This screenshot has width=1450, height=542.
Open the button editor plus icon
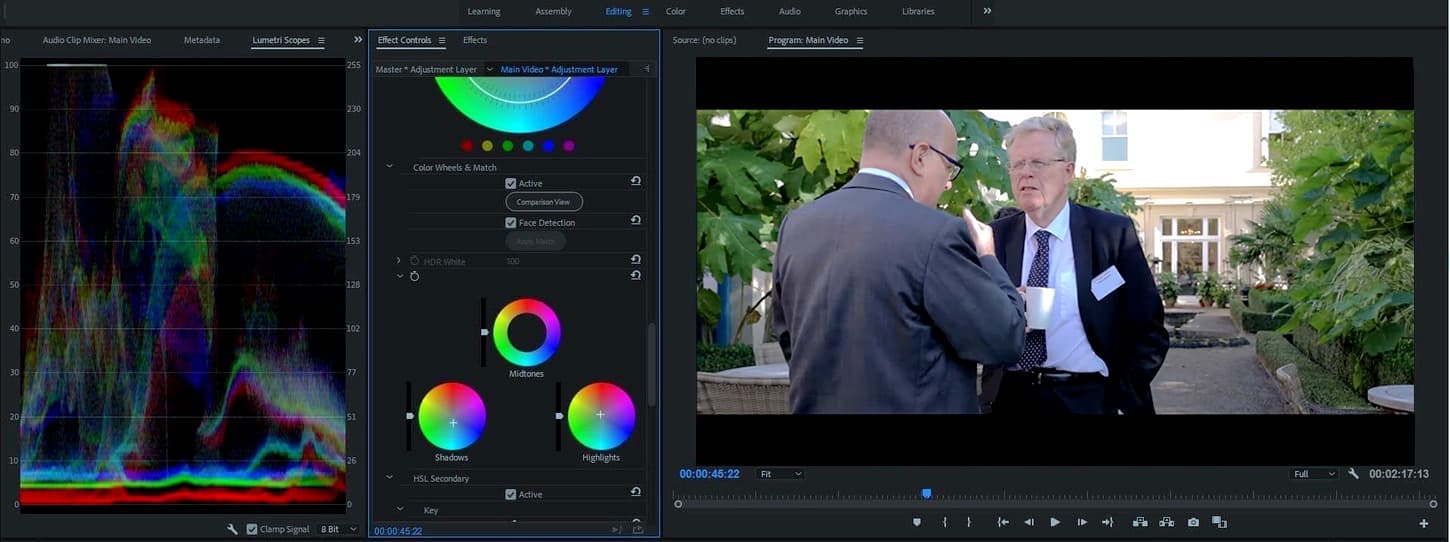1424,523
